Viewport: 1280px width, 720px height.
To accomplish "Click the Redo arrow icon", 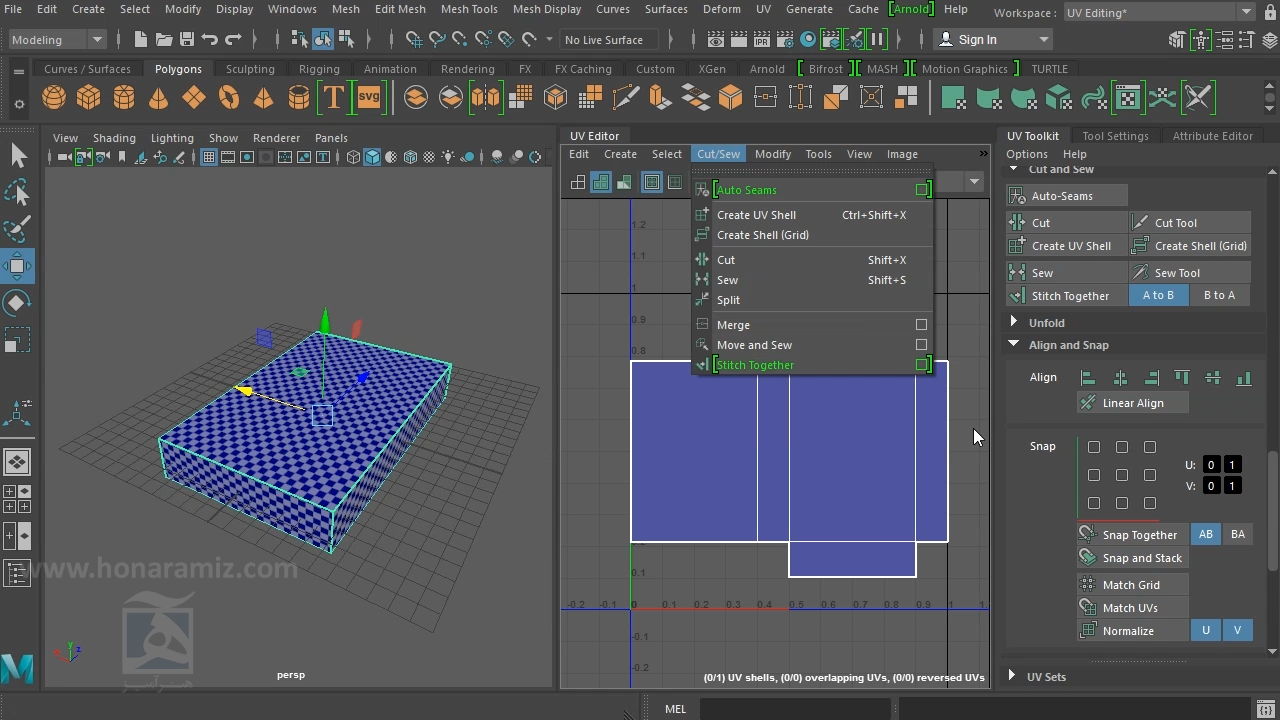I will click(x=233, y=40).
